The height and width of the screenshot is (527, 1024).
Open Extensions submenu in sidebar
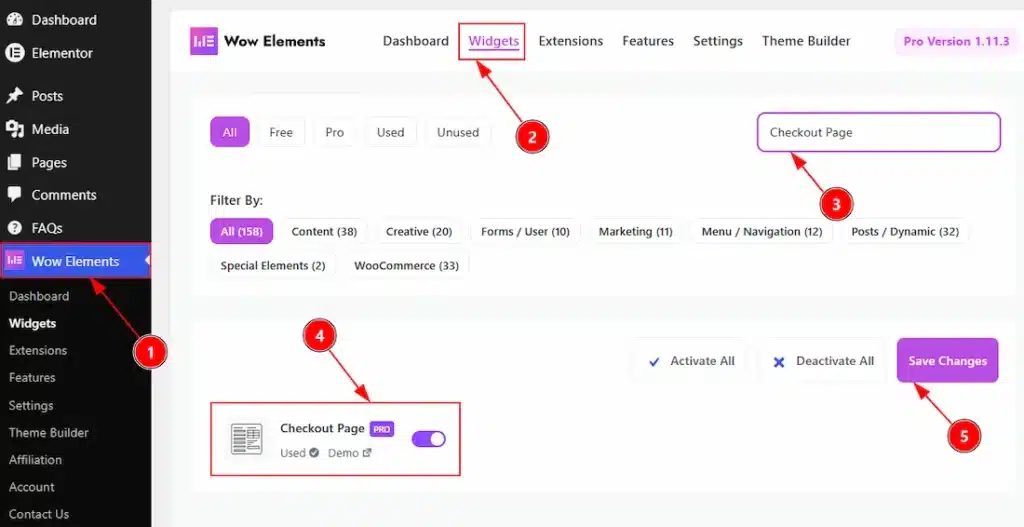[38, 350]
